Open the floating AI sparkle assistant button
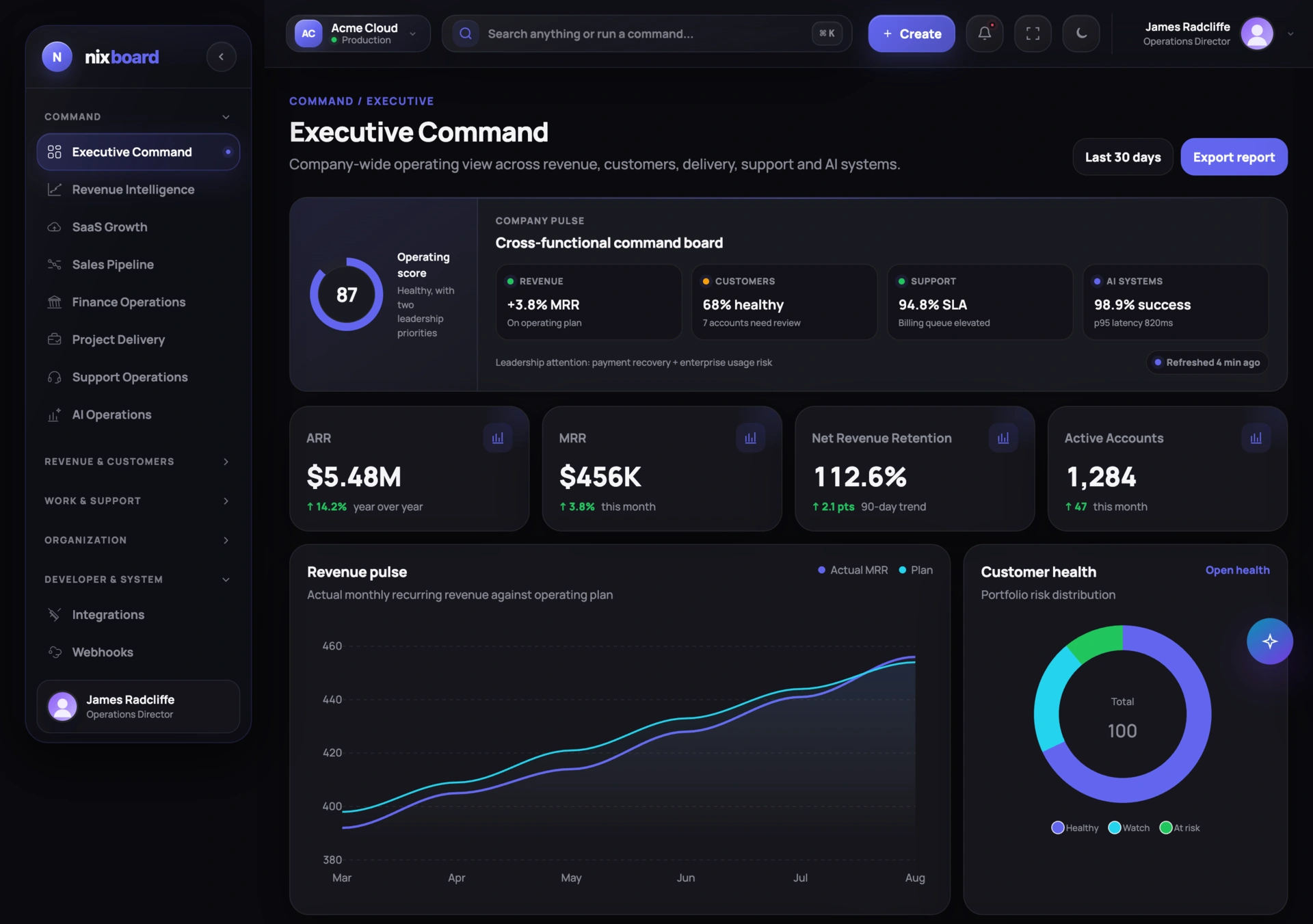 pos(1270,642)
